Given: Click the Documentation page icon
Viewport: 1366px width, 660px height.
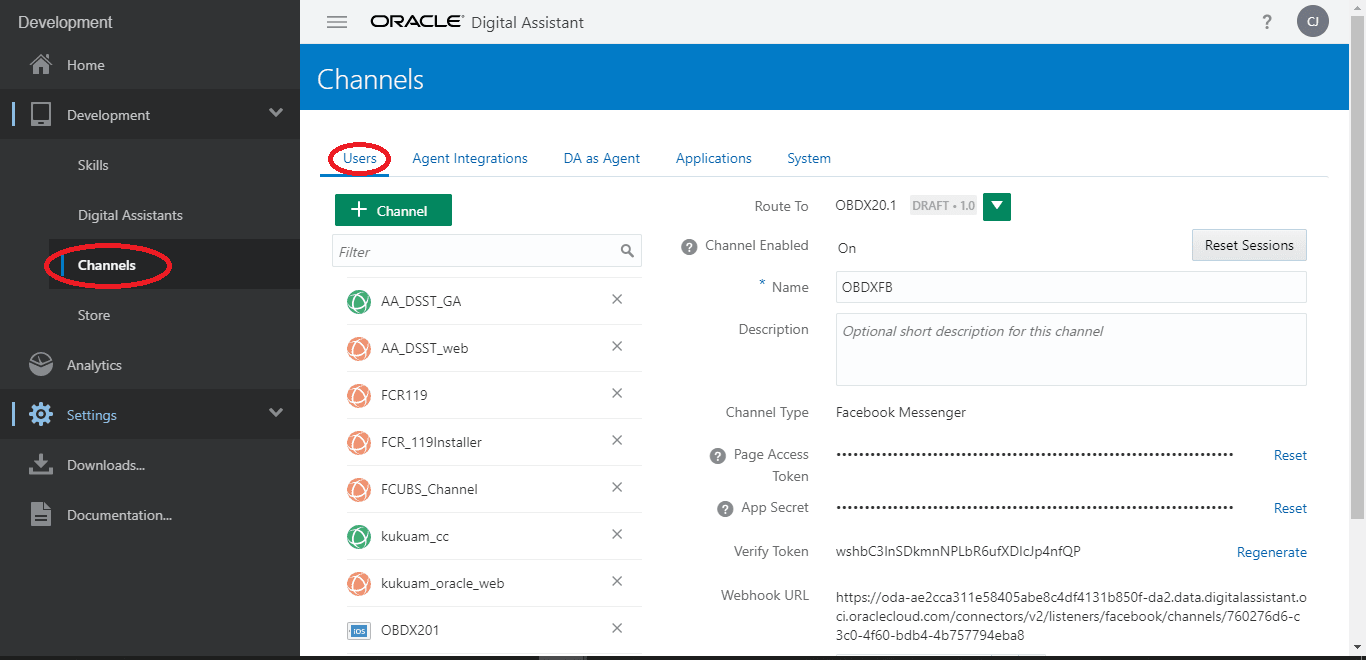Looking at the screenshot, I should point(41,515).
